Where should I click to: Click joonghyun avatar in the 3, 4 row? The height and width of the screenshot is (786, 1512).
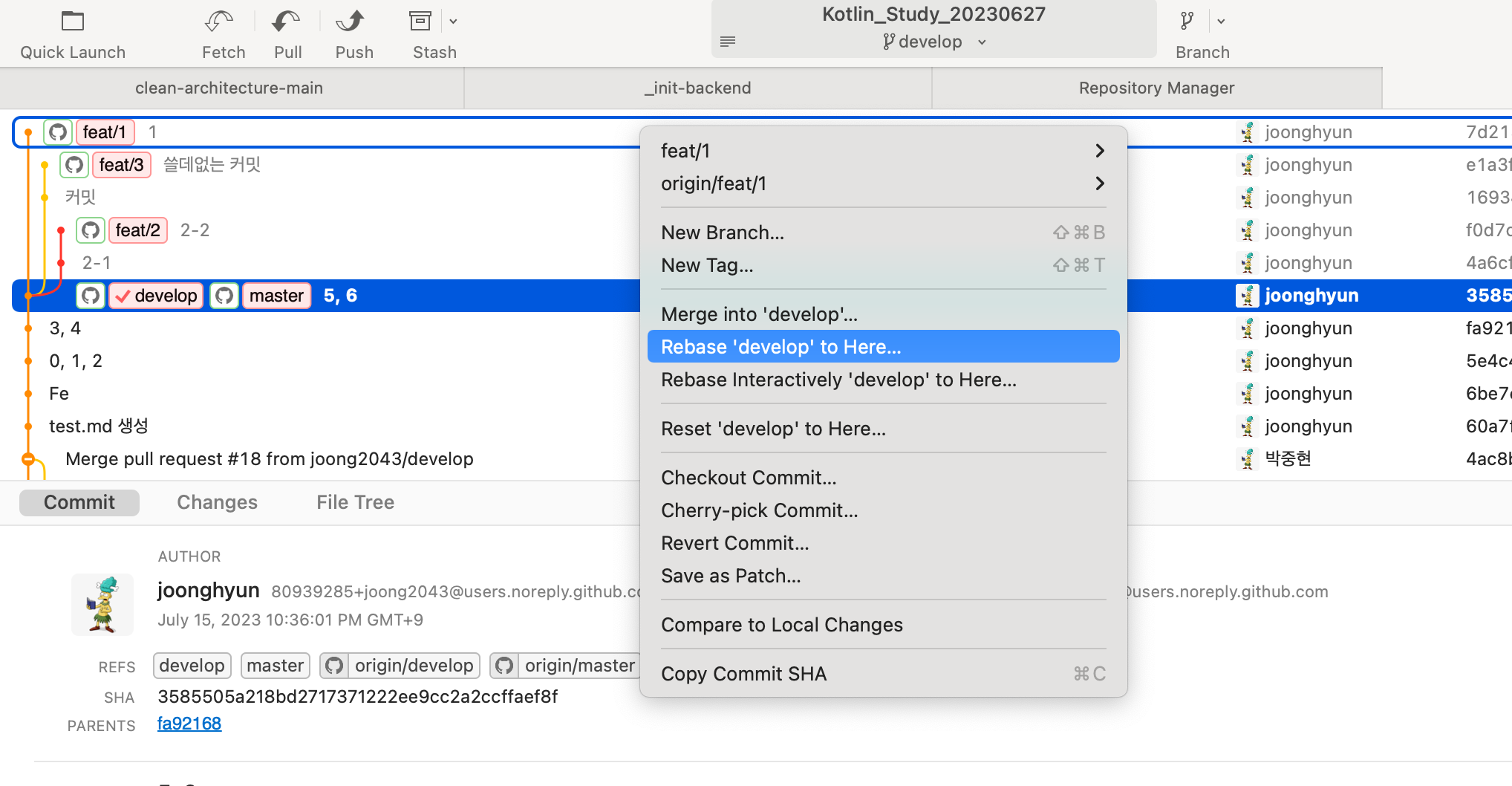[x=1248, y=328]
